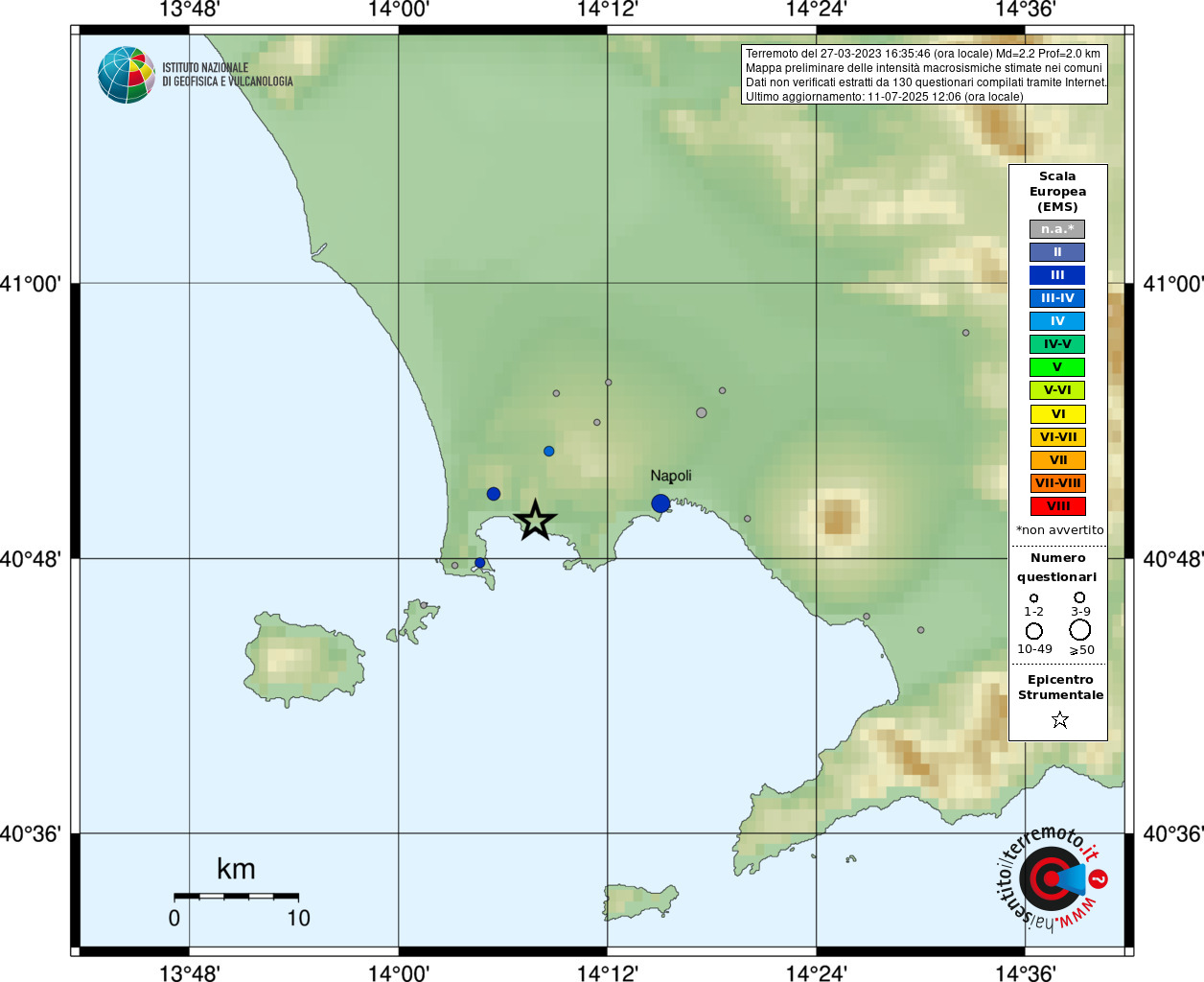Viewport: 1204px width, 982px height.
Task: Click the yellow VI intensity swatch
Action: 1058,414
